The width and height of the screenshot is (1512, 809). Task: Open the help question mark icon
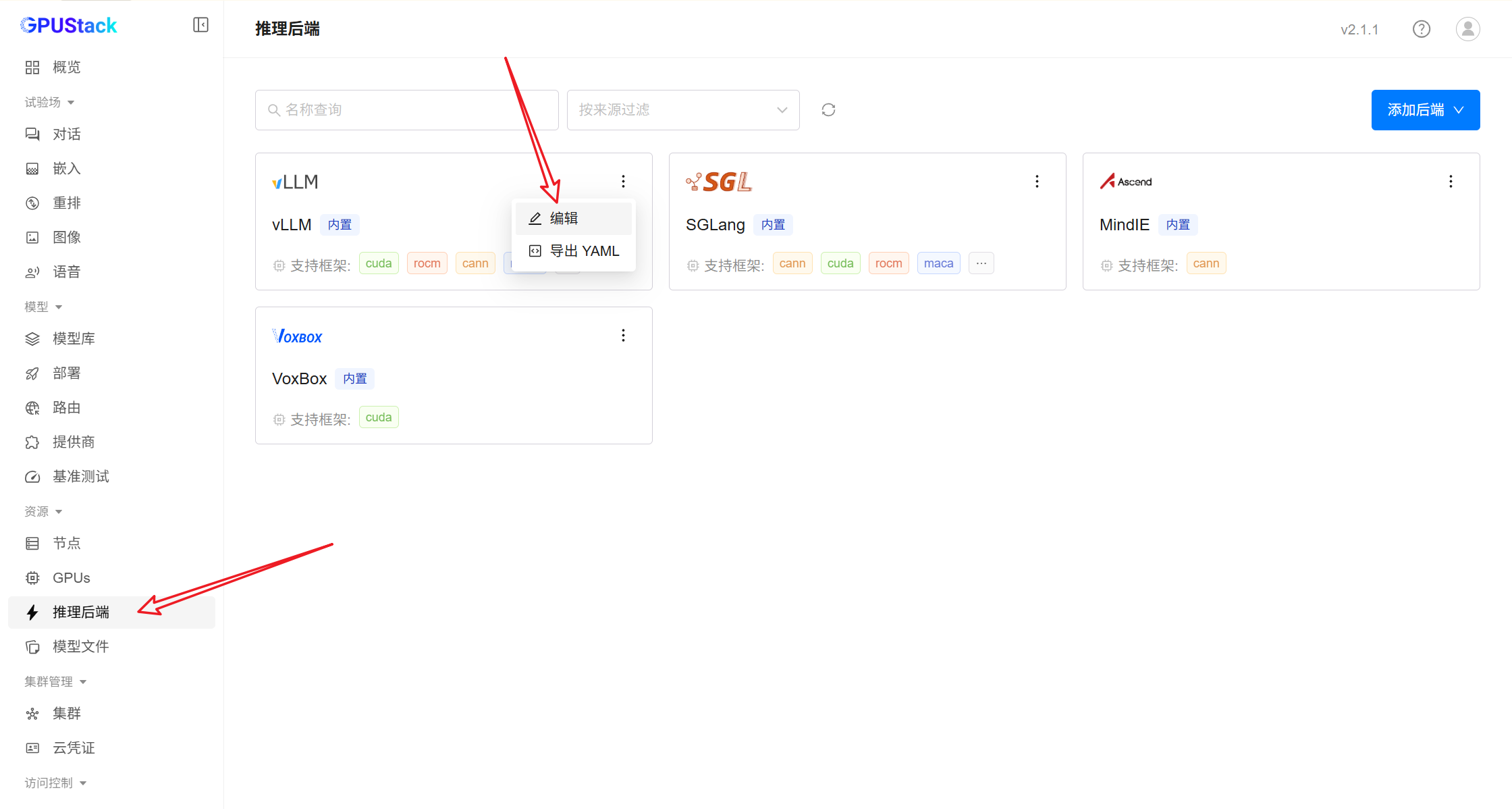click(x=1421, y=29)
